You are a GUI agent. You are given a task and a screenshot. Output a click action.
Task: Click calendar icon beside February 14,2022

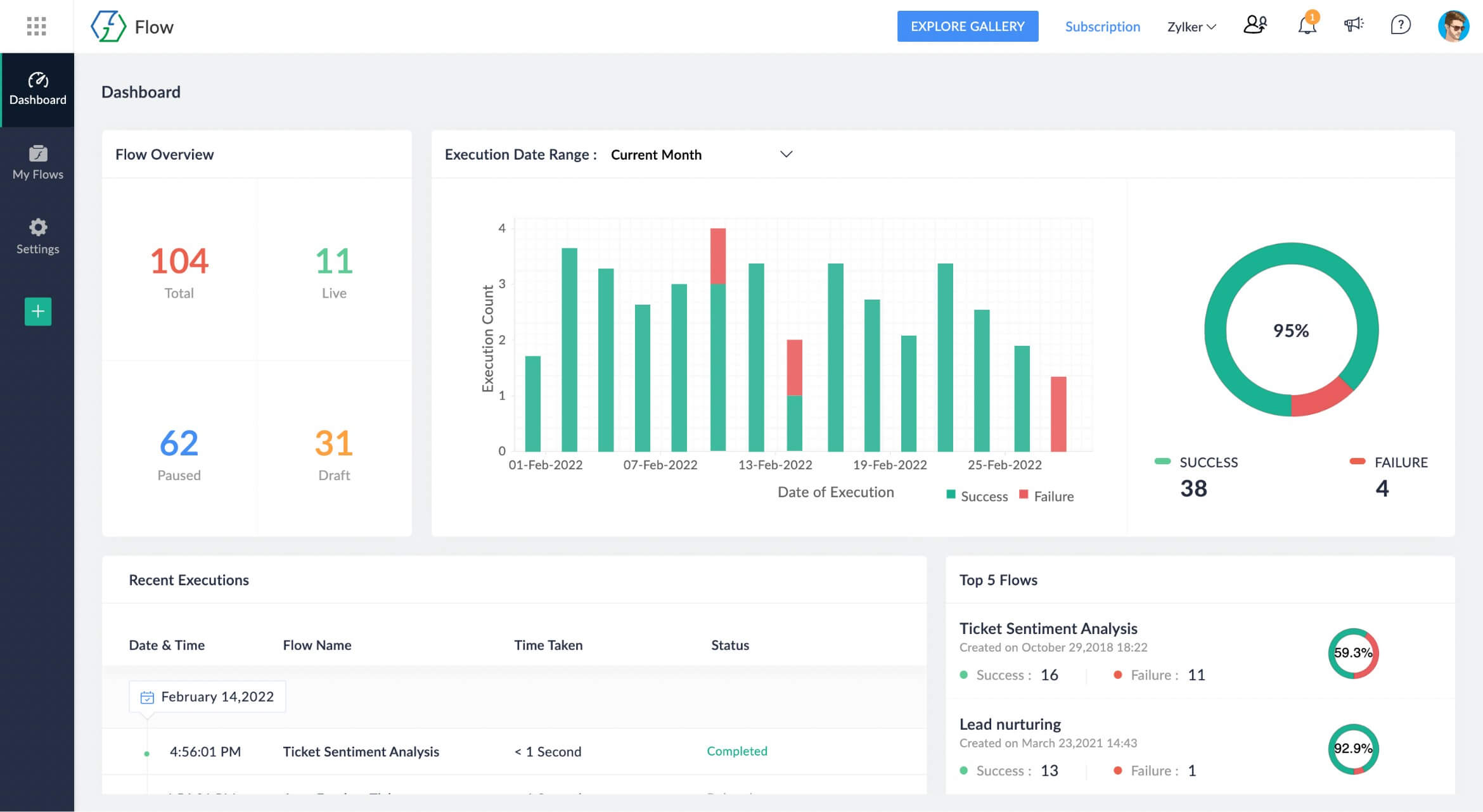point(147,697)
